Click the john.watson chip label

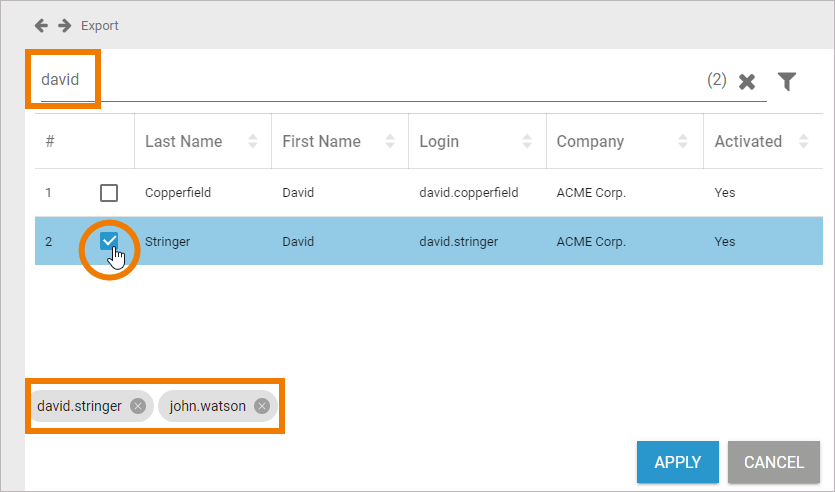tap(208, 406)
